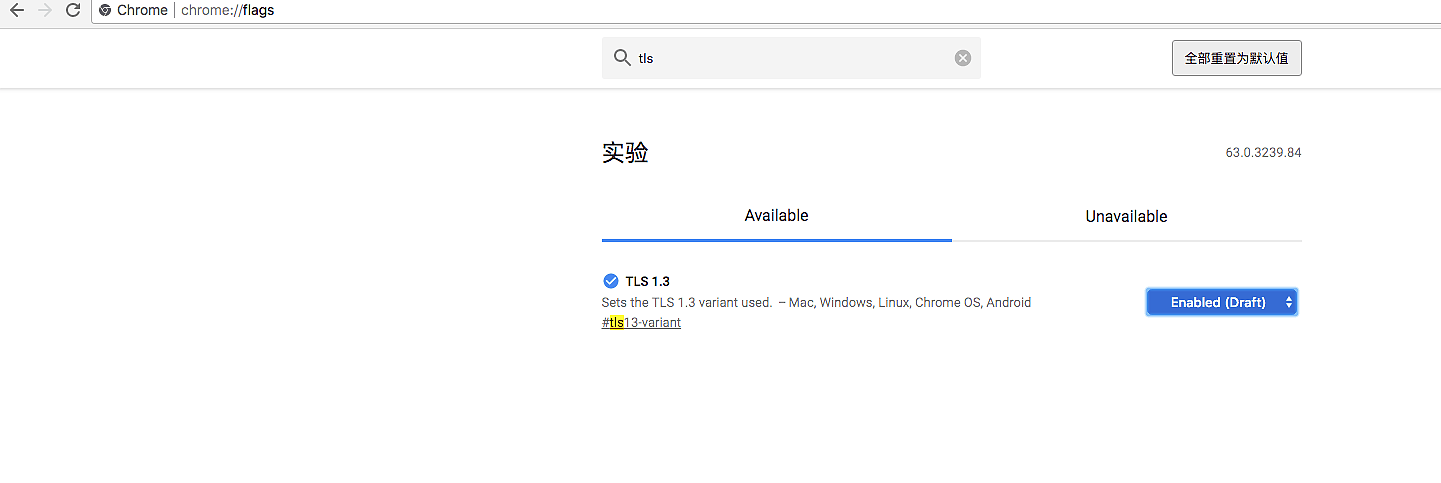Click the "Sets the TLS 1.3 variant used" description
The height and width of the screenshot is (483, 1441).
pyautogui.click(x=686, y=302)
